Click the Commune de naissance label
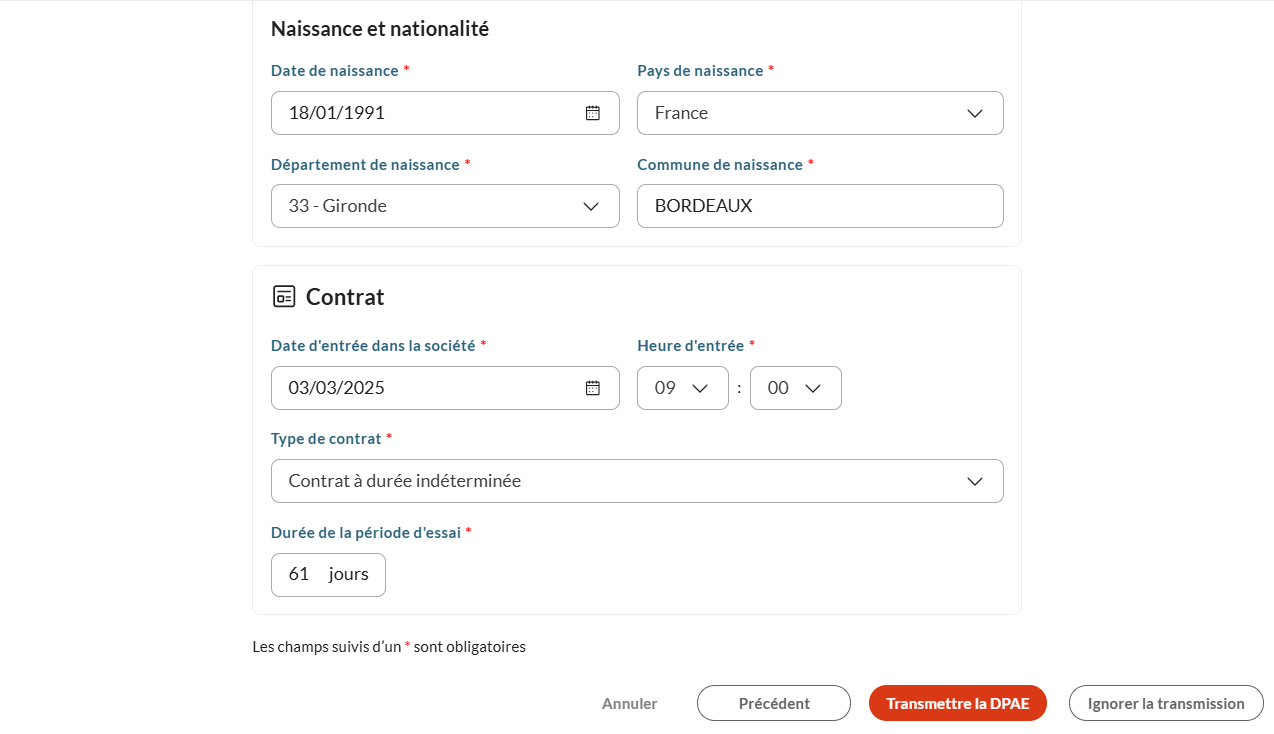The width and height of the screenshot is (1274, 734). click(x=720, y=164)
